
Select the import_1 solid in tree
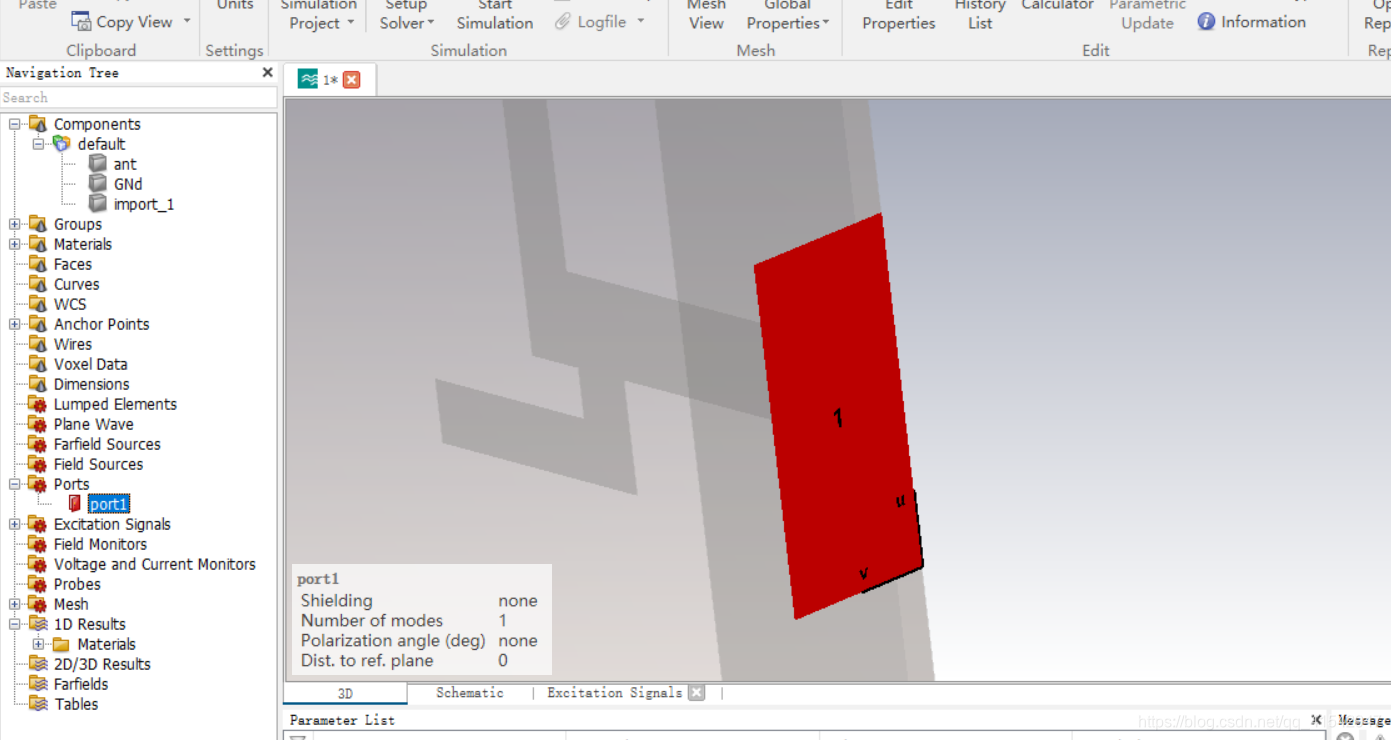(x=144, y=204)
